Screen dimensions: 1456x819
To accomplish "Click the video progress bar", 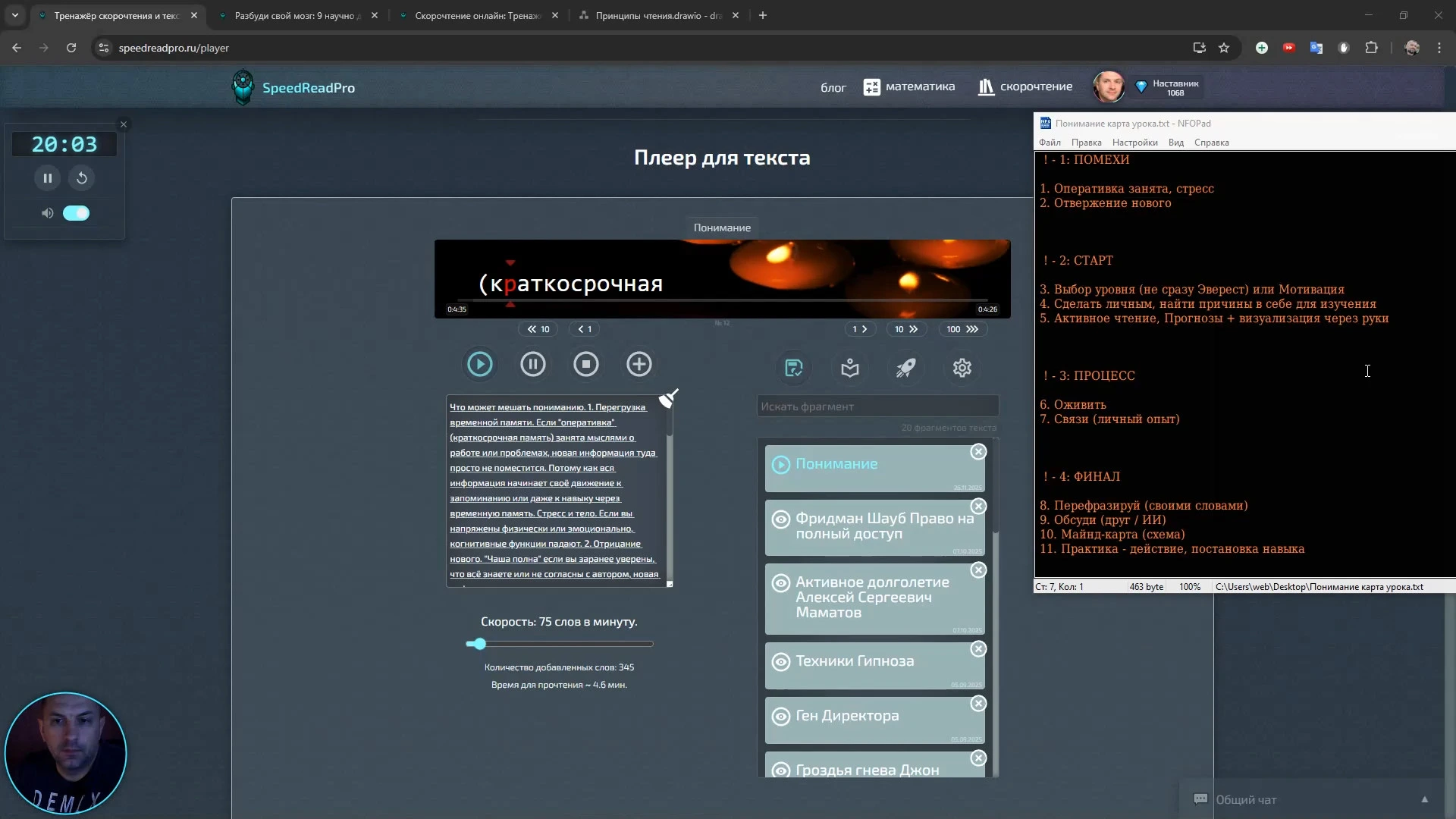I will tap(722, 301).
